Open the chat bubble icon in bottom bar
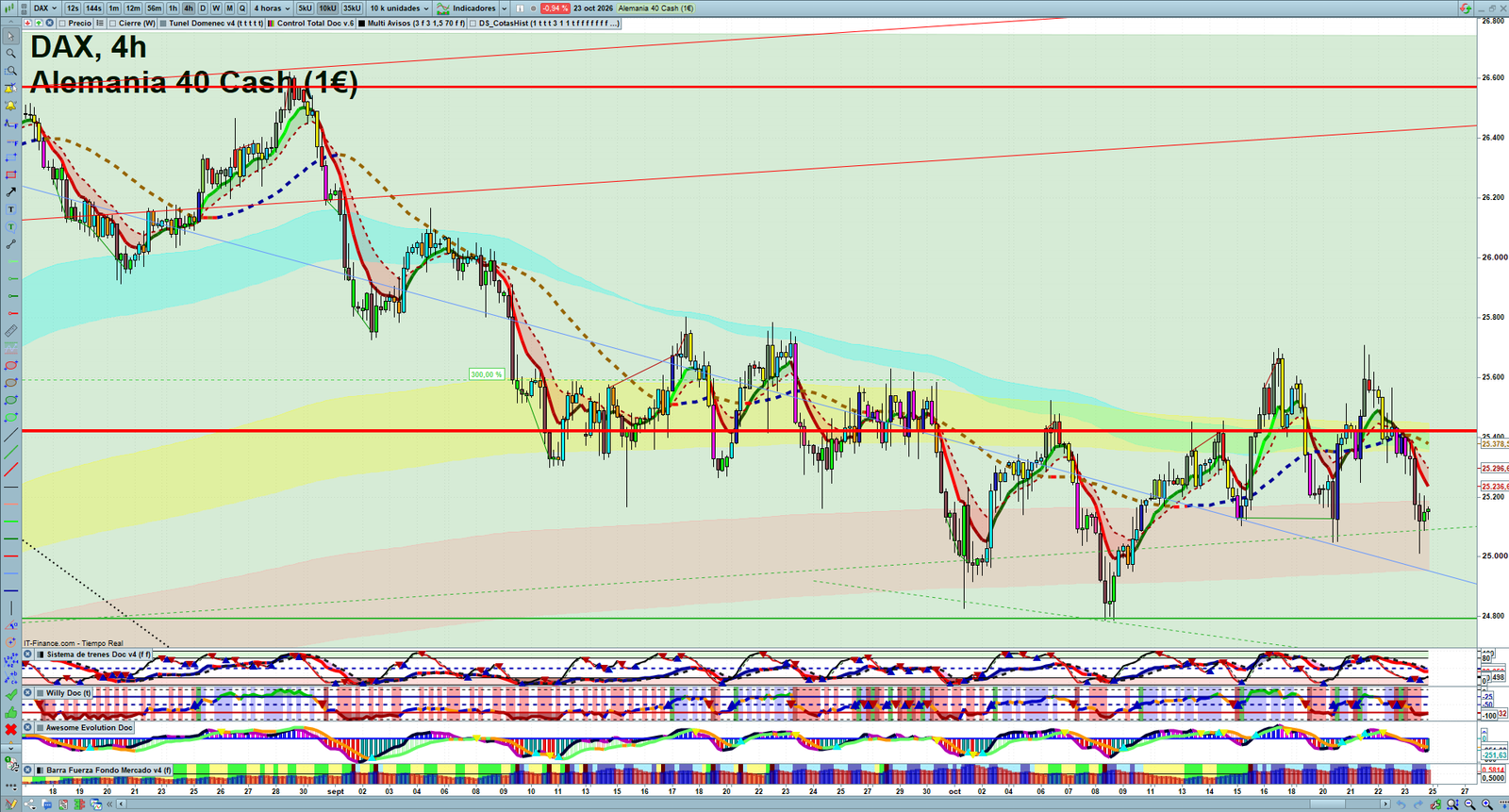The image size is (1509, 812). coord(47,804)
